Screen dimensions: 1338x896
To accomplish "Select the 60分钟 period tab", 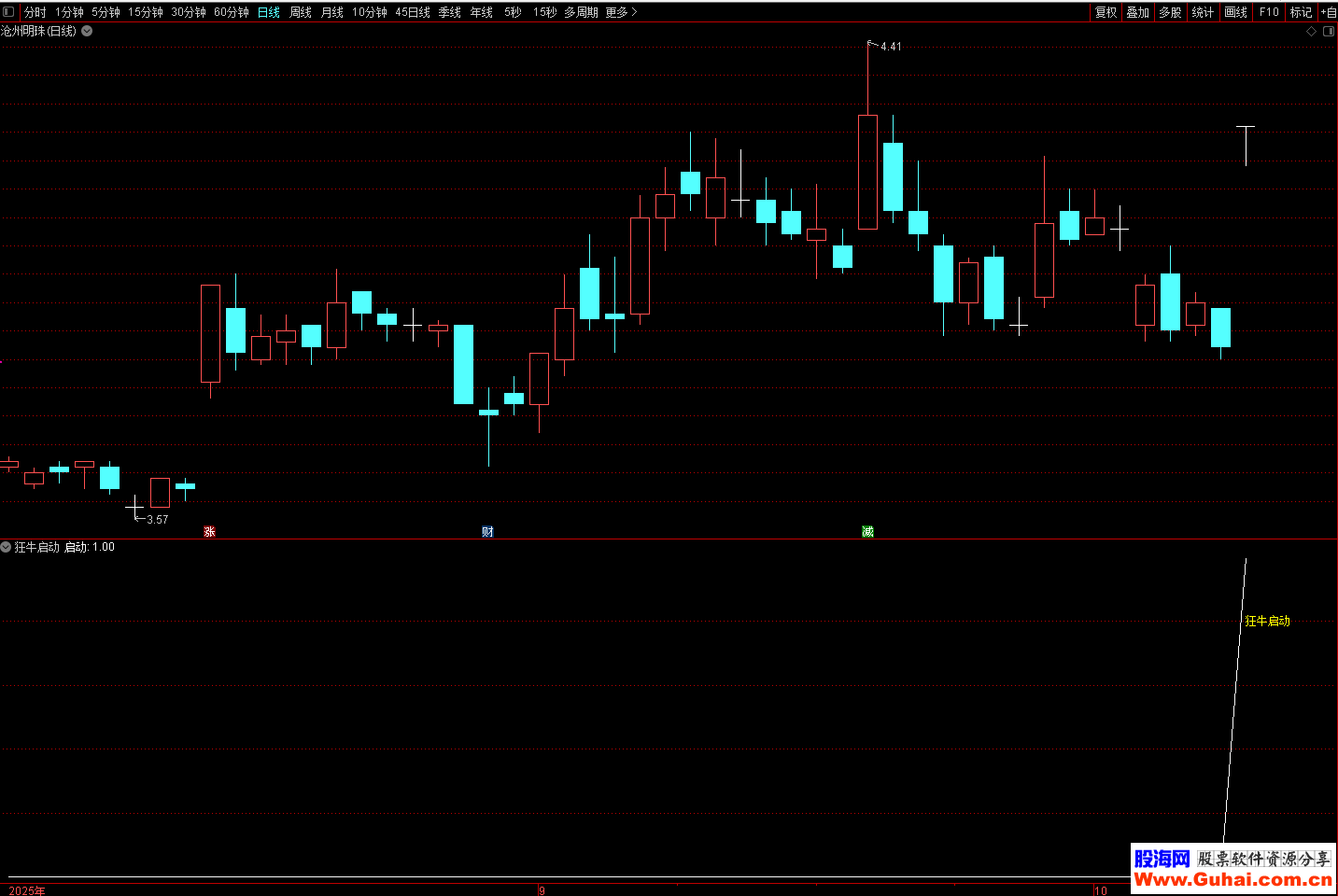I will (231, 12).
